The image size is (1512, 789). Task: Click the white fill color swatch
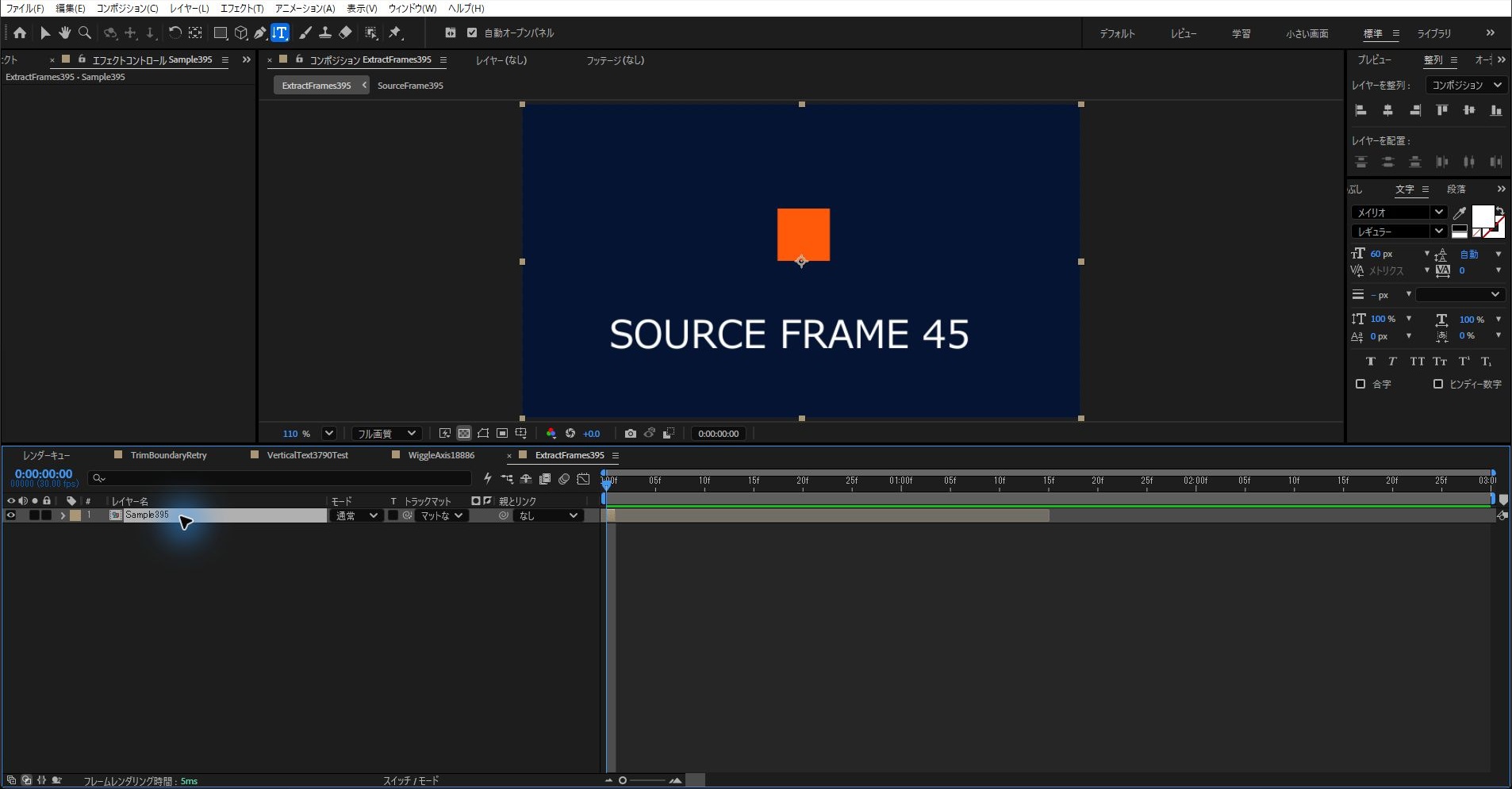pos(1483,216)
